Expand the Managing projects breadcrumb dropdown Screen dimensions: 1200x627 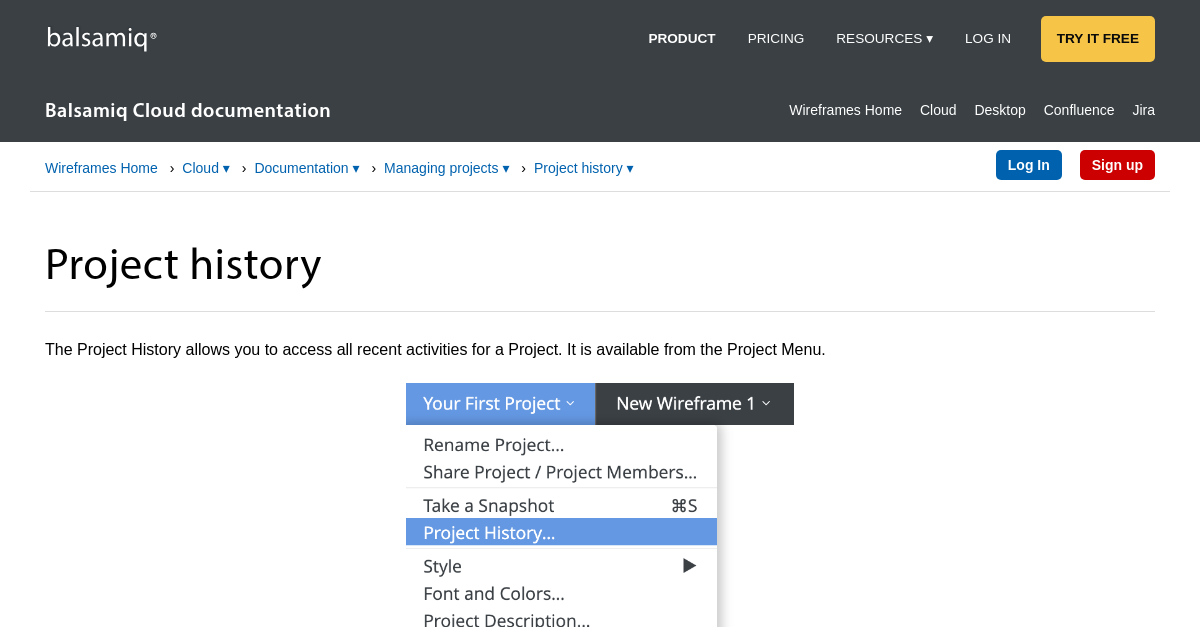coord(446,168)
